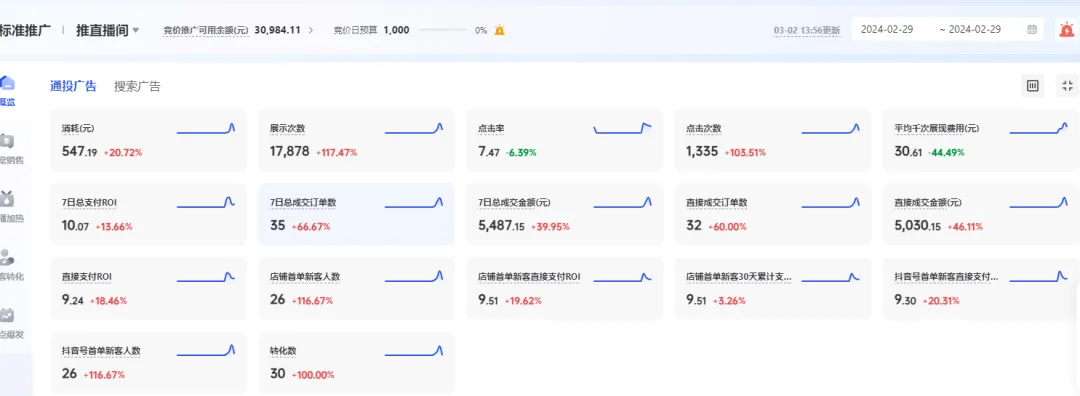
Task: Collapse the metrics panel with shrink icon
Action: point(1068,86)
